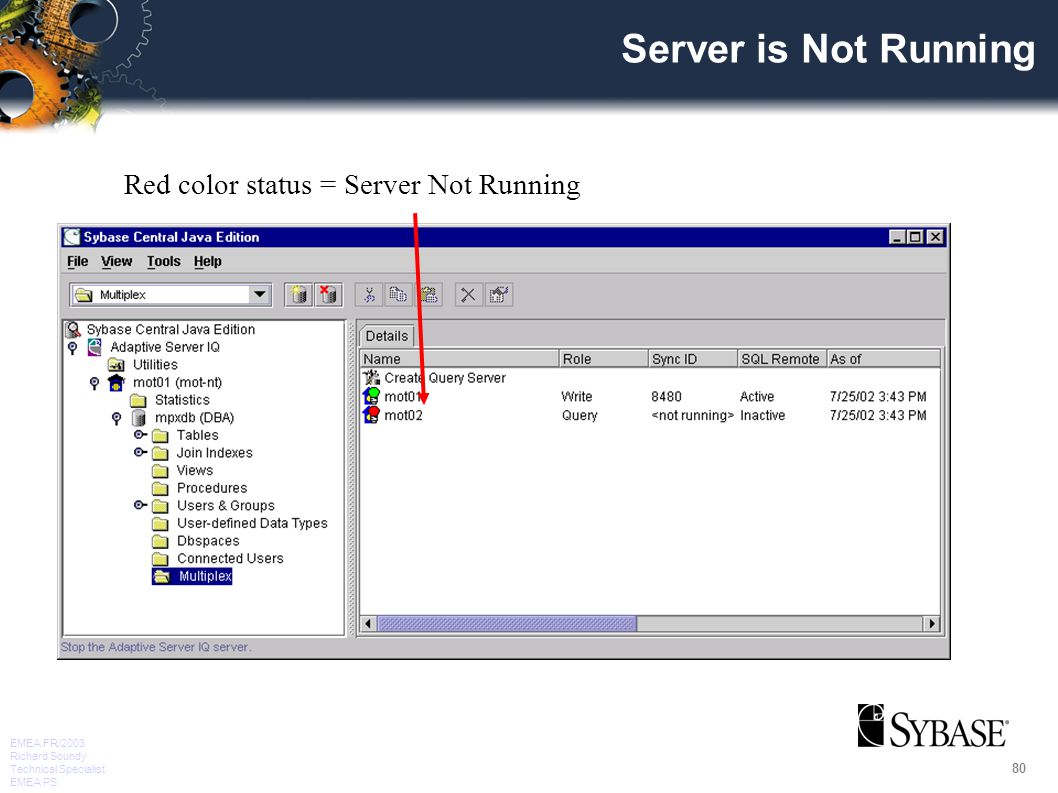Viewport: 1058px width, 793px height.
Task: Click the Properties toolbar icon
Action: coord(499,295)
